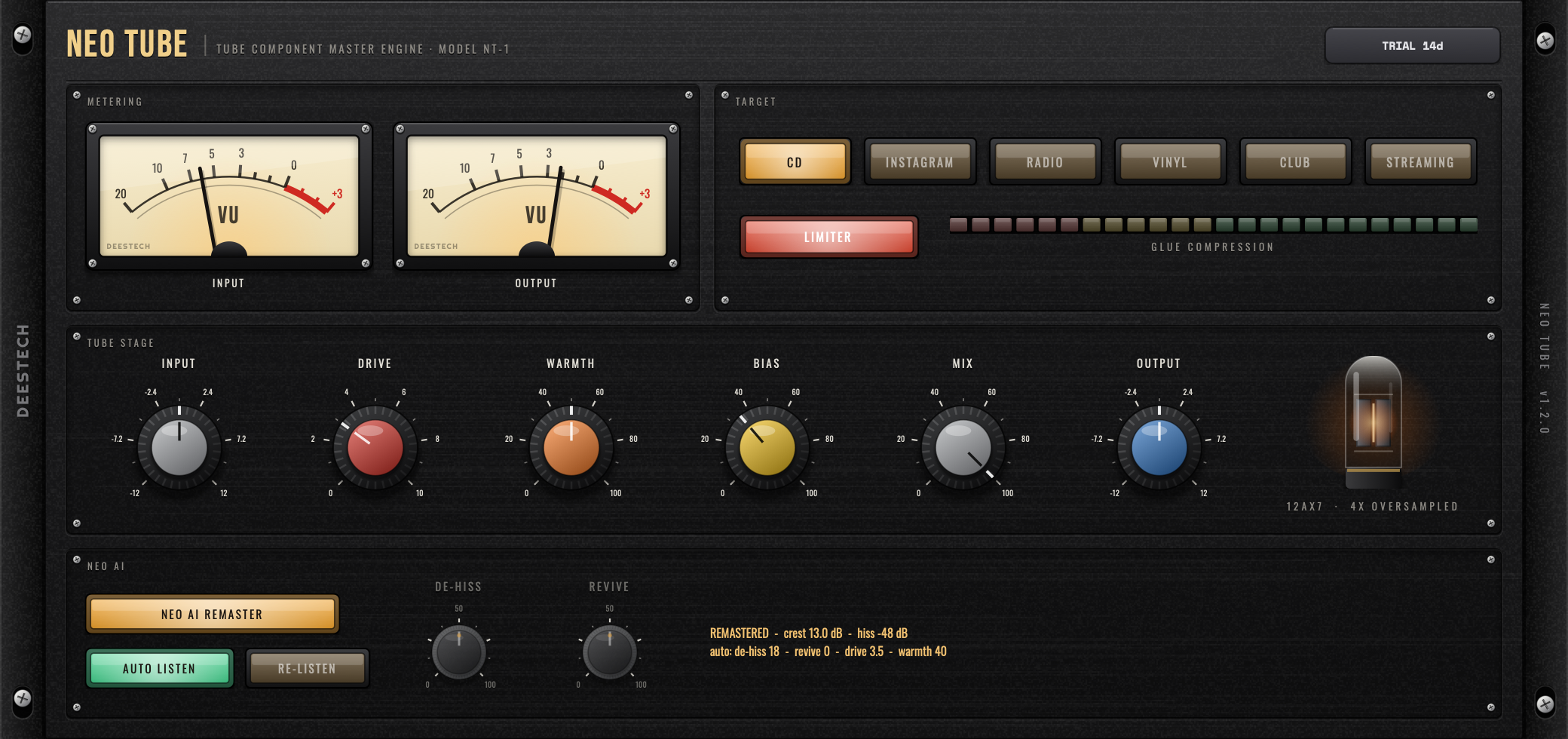
Task: Click the De-Hiss knob
Action: tap(459, 652)
